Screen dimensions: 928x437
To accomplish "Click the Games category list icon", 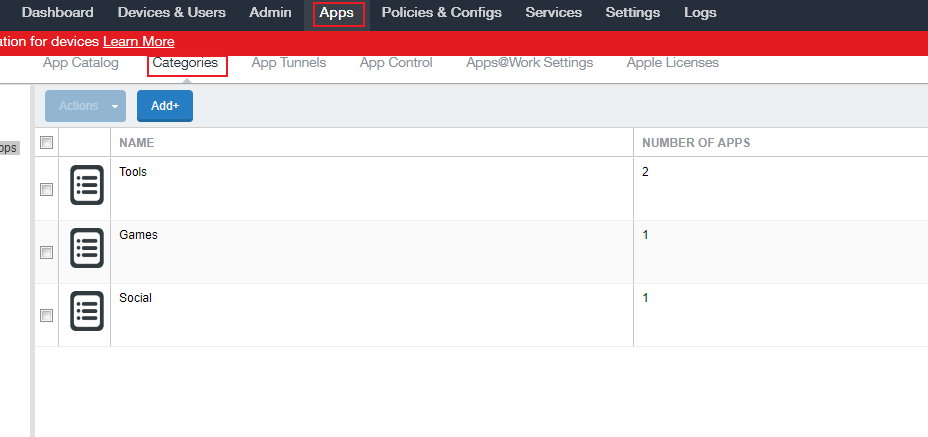I will [x=87, y=248].
